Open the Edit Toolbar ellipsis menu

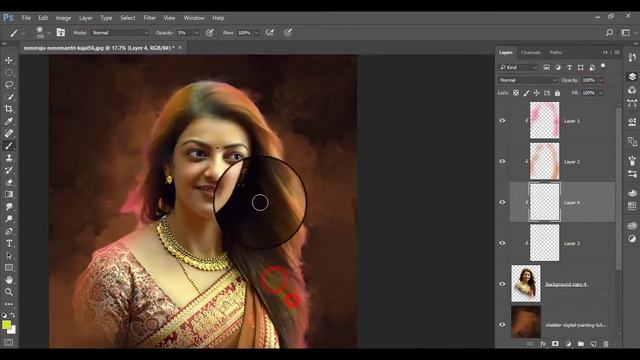[9, 304]
